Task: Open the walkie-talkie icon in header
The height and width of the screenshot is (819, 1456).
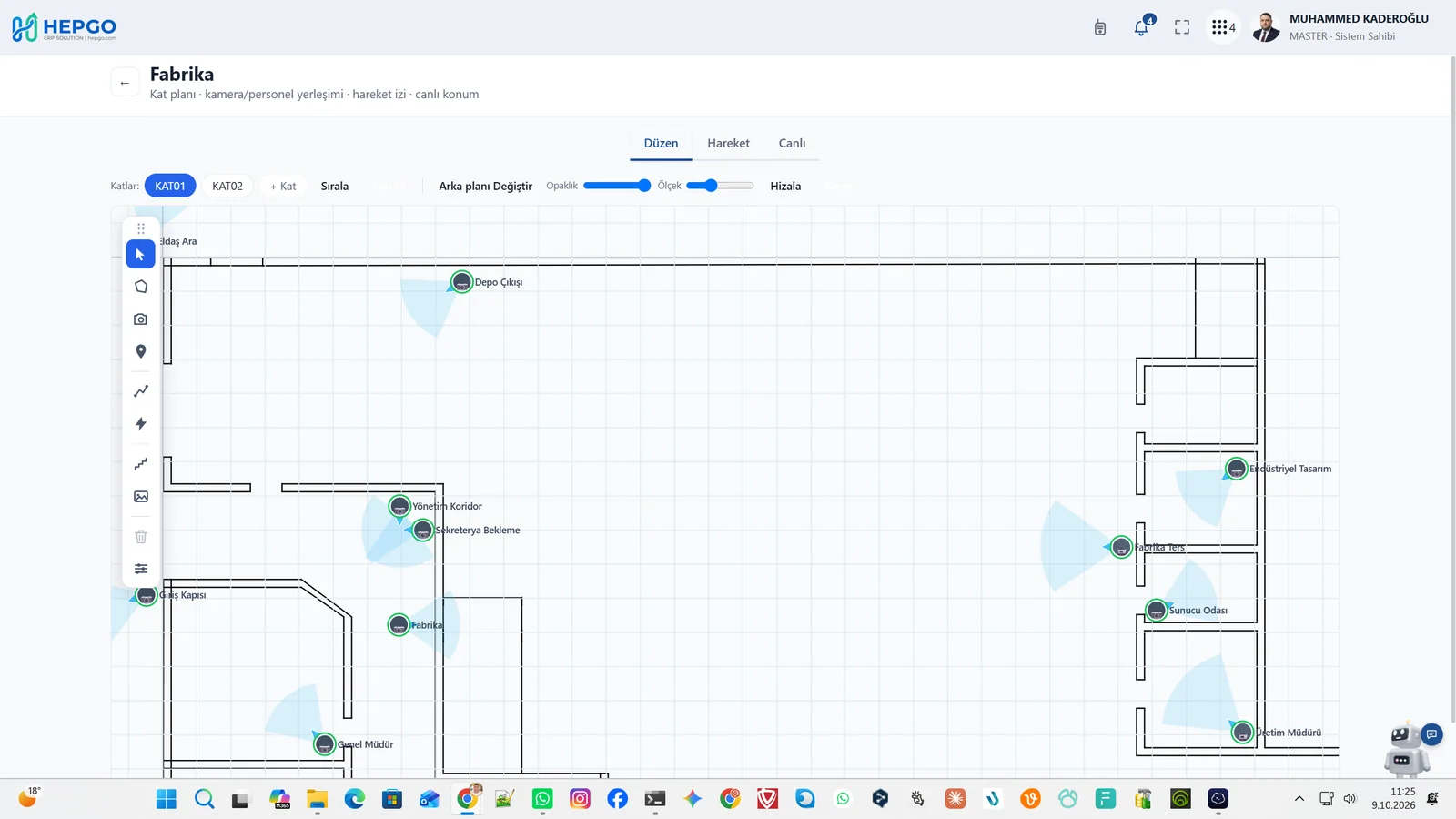Action: pyautogui.click(x=1100, y=27)
